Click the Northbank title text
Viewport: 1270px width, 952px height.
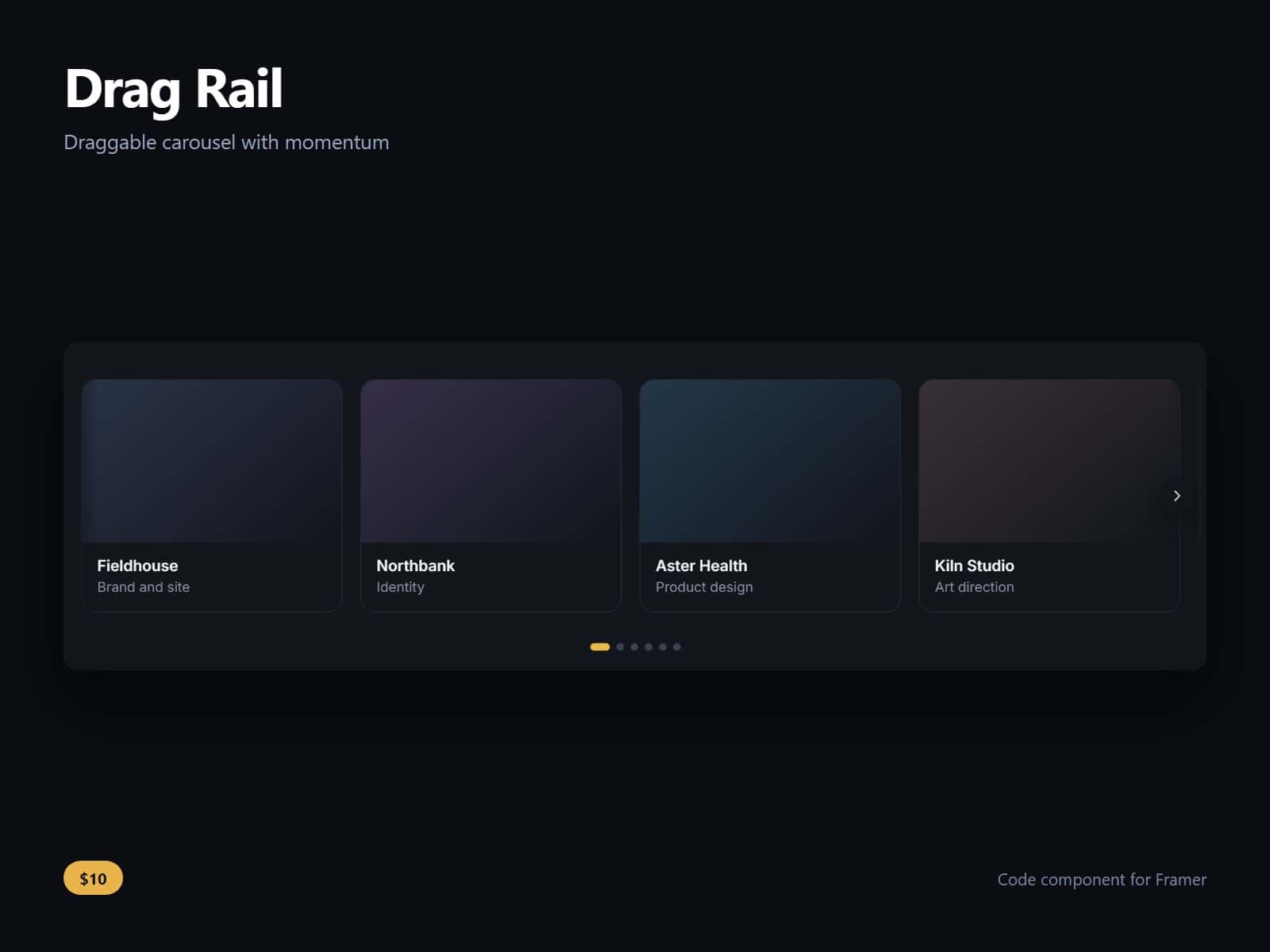click(415, 566)
